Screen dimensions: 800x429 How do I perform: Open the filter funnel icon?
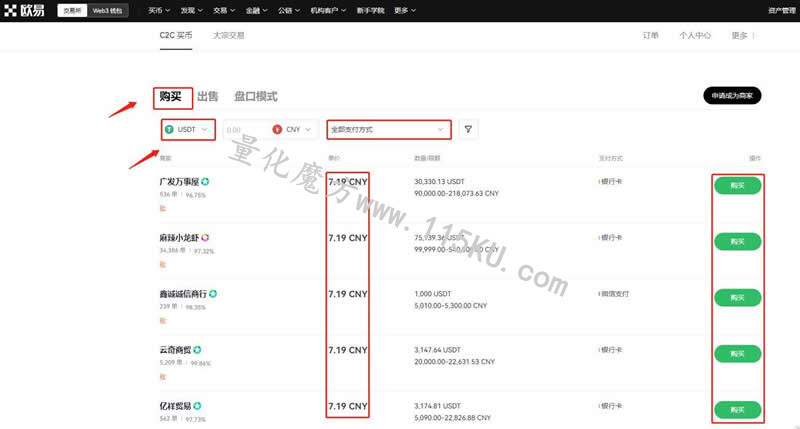(468, 130)
